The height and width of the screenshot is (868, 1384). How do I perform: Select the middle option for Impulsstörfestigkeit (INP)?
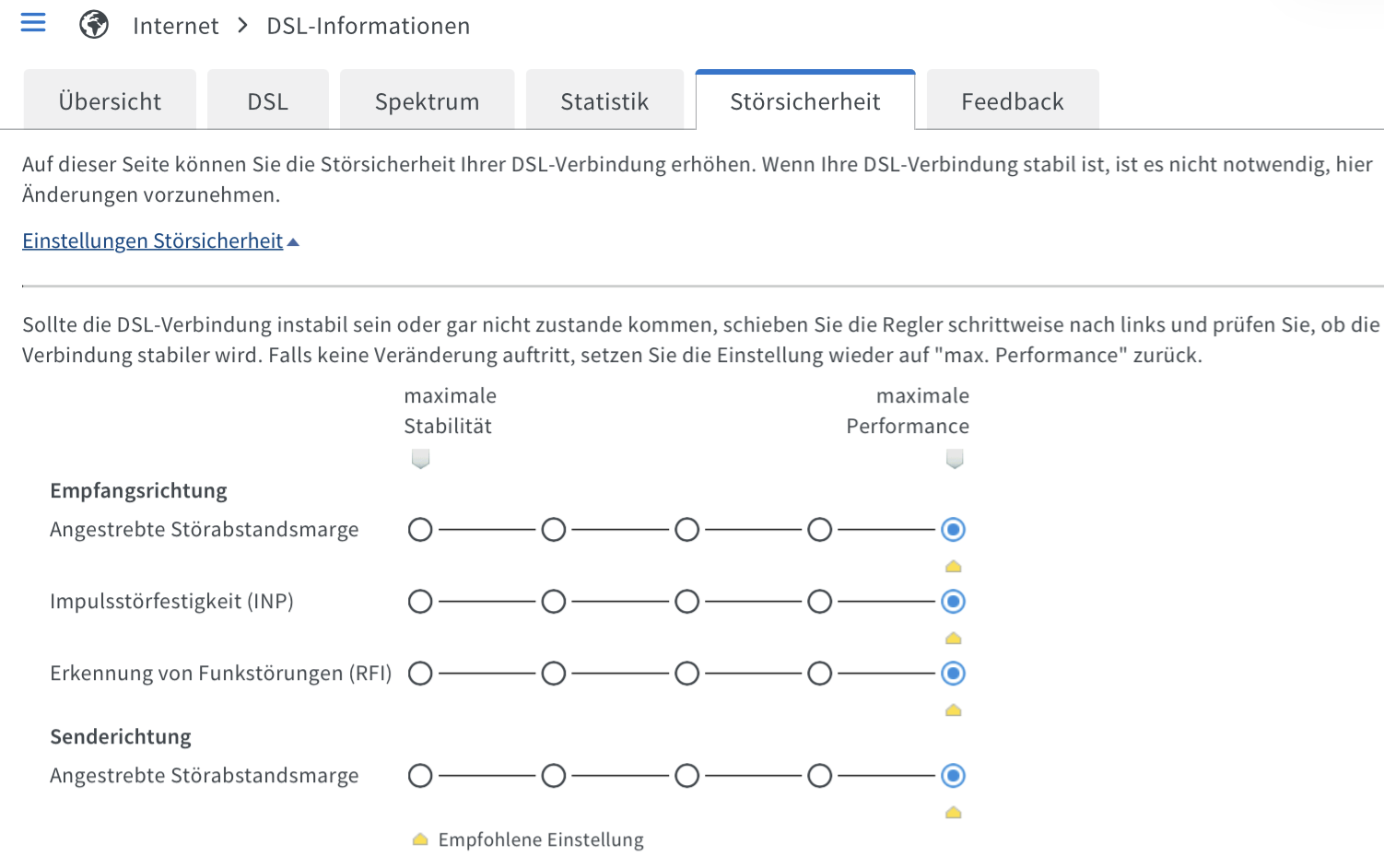(x=687, y=602)
